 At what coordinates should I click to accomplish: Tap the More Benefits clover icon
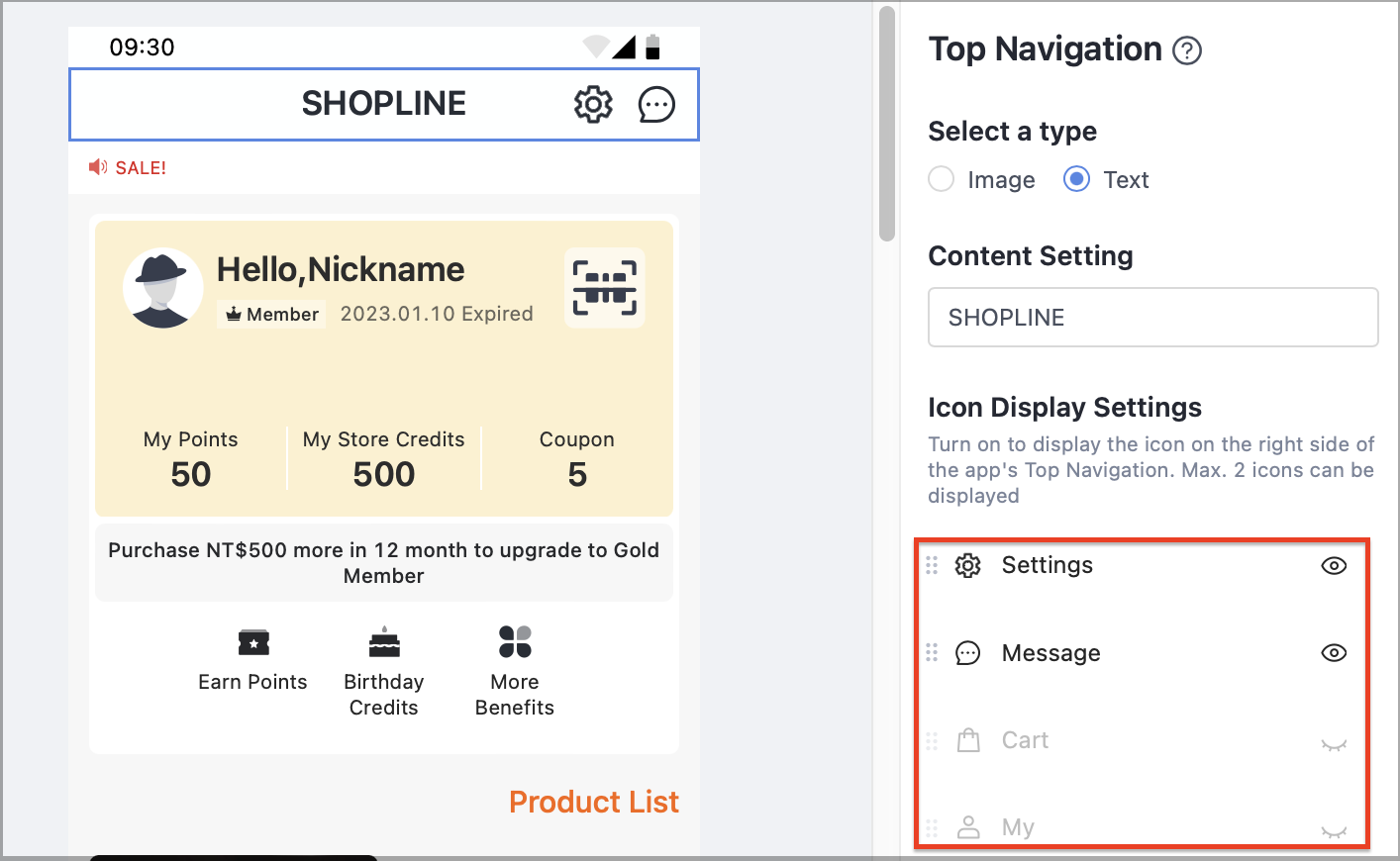(x=515, y=642)
